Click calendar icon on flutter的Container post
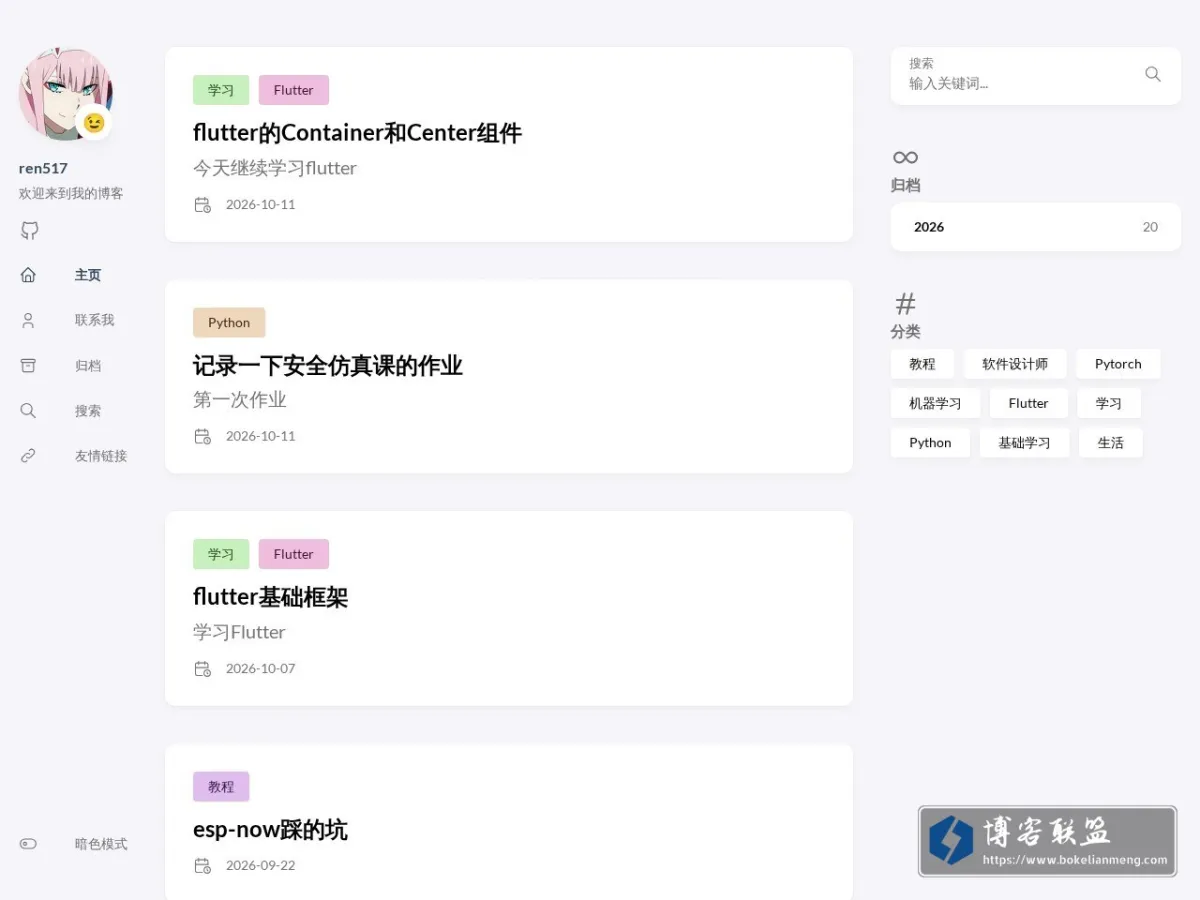This screenshot has width=1200, height=900. (202, 204)
